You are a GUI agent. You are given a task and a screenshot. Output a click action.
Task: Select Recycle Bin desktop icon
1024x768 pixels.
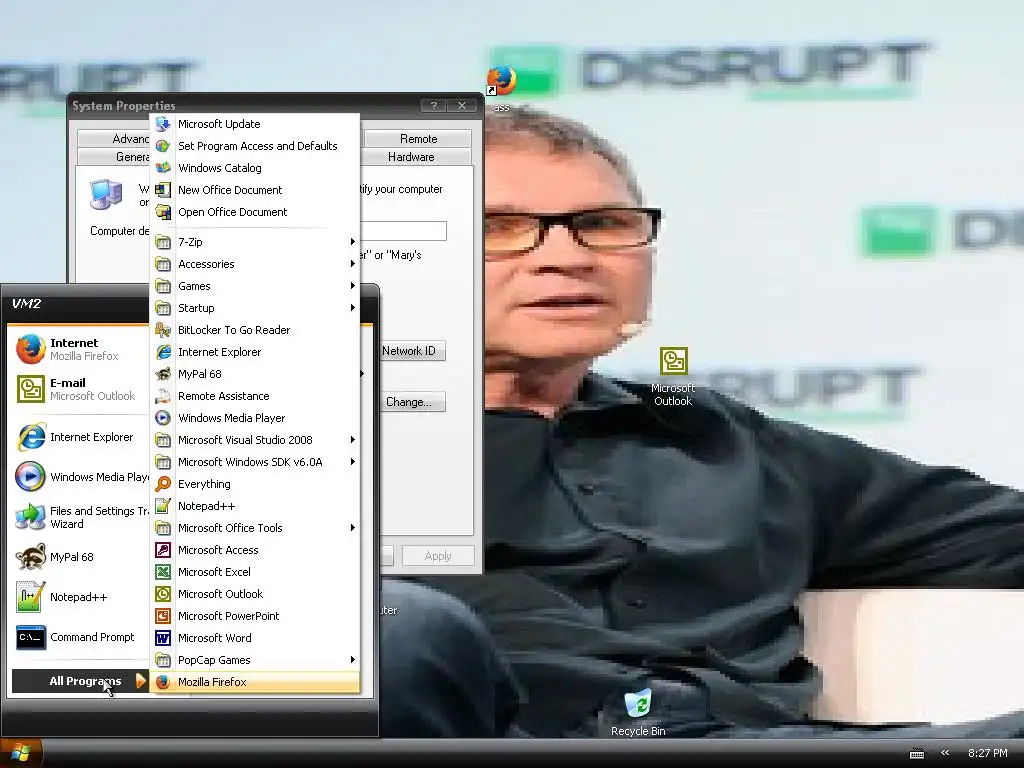pyautogui.click(x=638, y=712)
